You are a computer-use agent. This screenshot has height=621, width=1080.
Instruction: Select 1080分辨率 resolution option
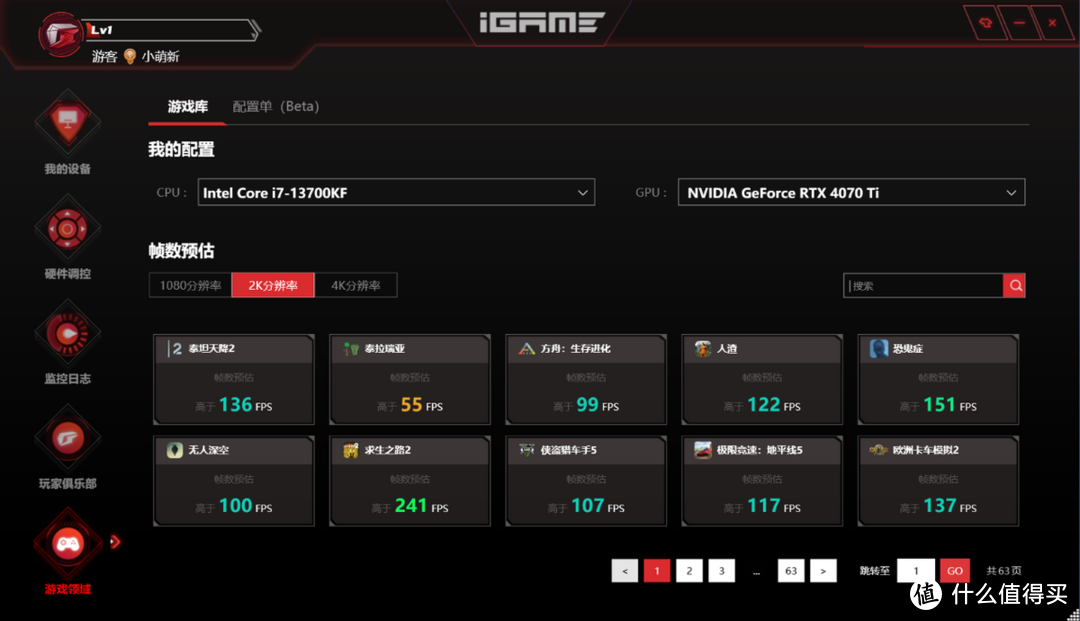point(190,285)
